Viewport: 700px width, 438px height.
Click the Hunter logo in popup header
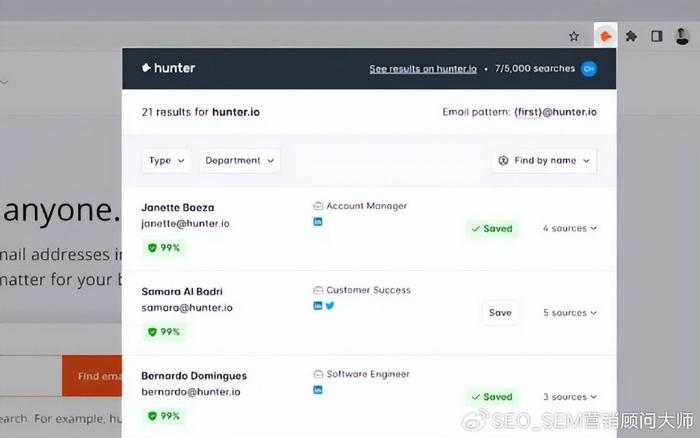click(169, 68)
